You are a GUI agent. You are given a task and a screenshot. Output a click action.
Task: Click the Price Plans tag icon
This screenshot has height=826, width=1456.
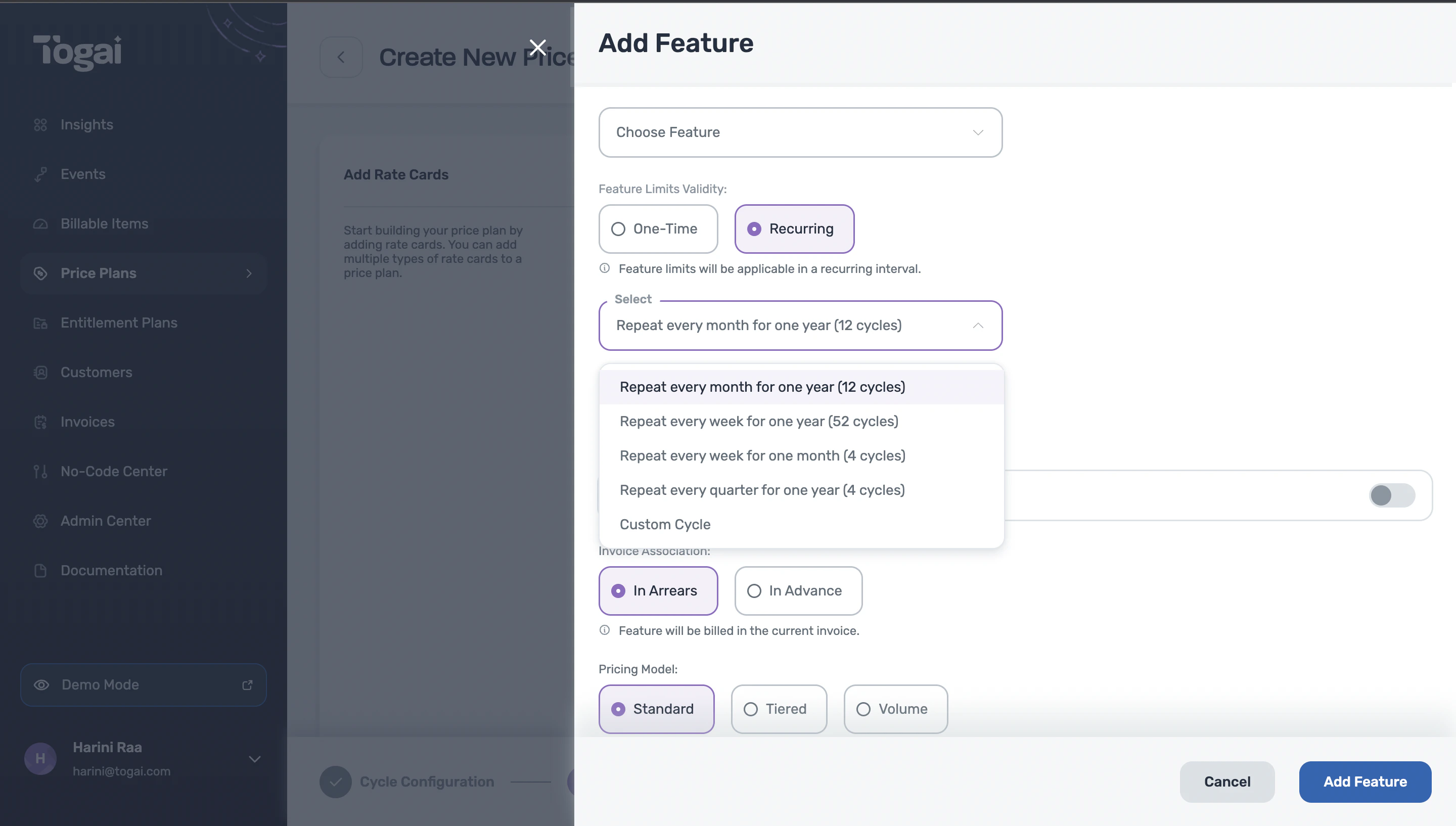pyautogui.click(x=40, y=273)
